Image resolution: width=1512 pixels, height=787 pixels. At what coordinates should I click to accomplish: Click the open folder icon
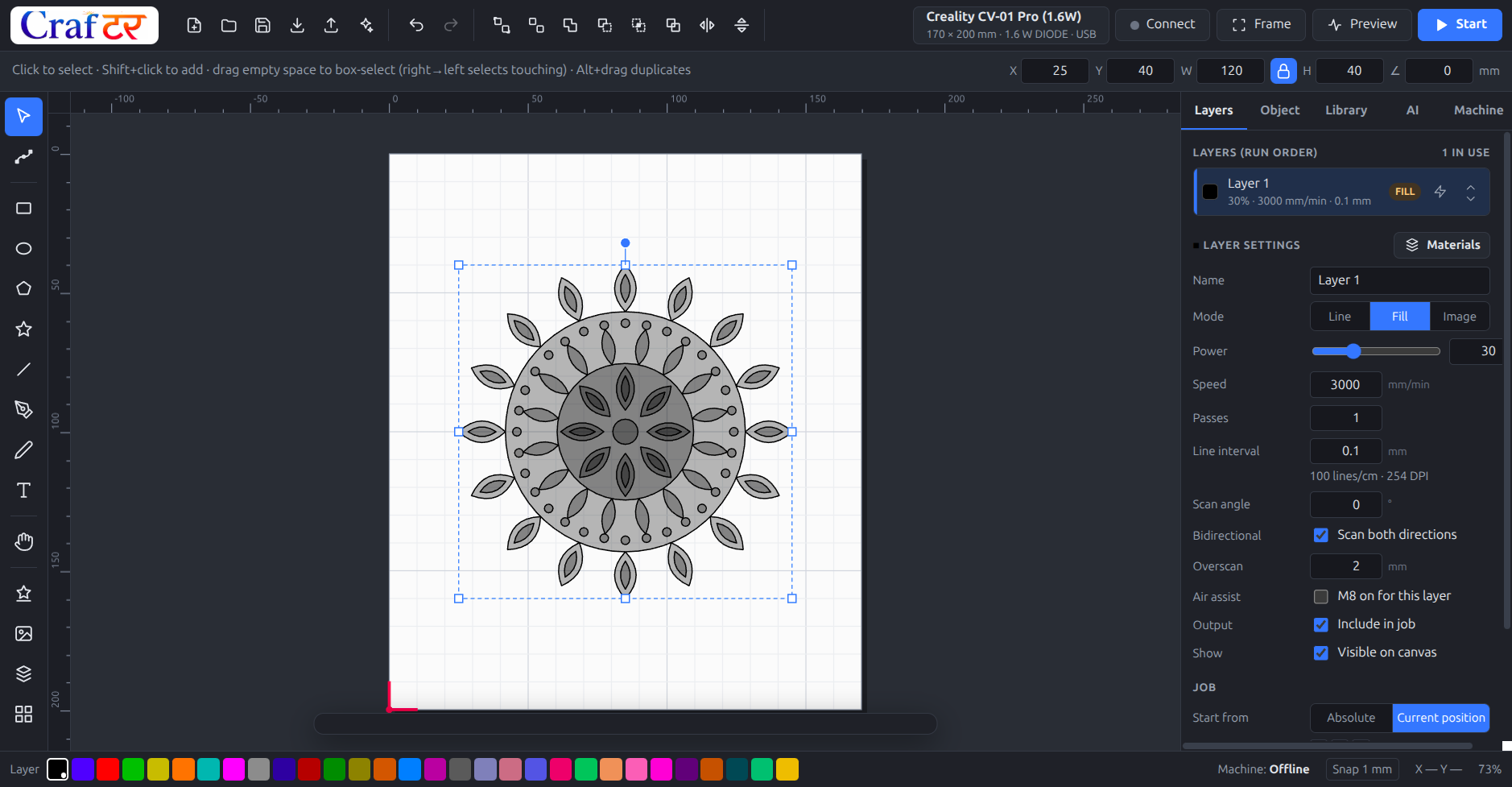point(229,25)
